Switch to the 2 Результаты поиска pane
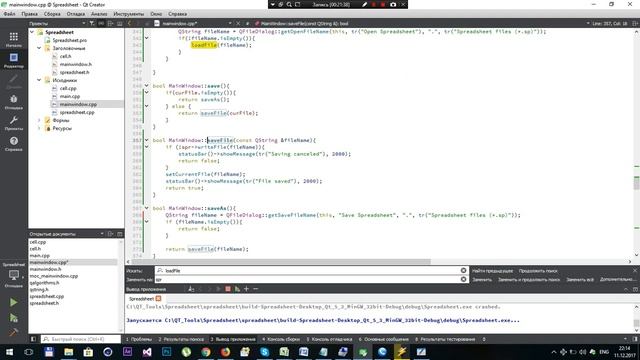 [x=181, y=339]
